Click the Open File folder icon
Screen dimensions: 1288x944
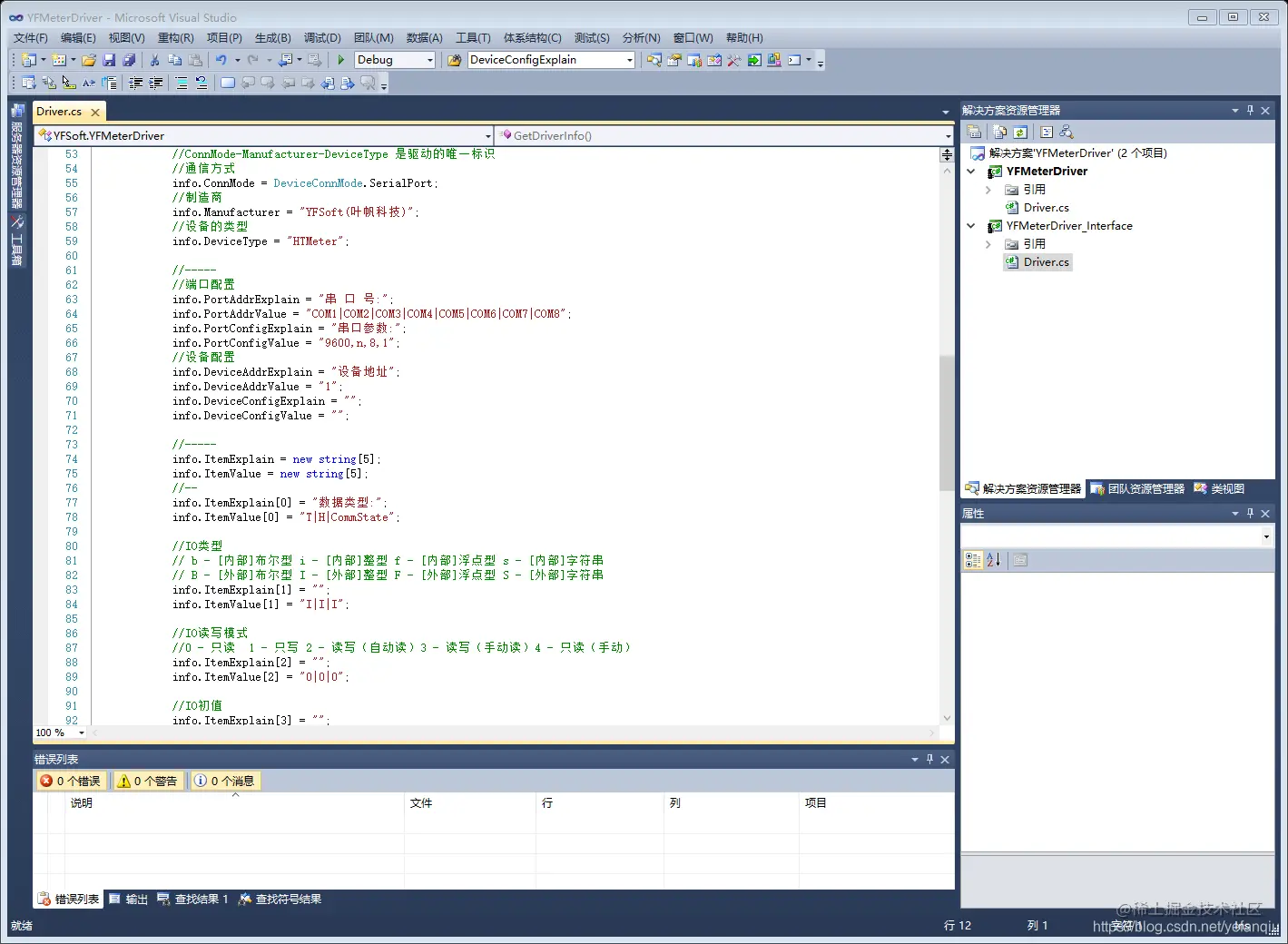tap(89, 60)
